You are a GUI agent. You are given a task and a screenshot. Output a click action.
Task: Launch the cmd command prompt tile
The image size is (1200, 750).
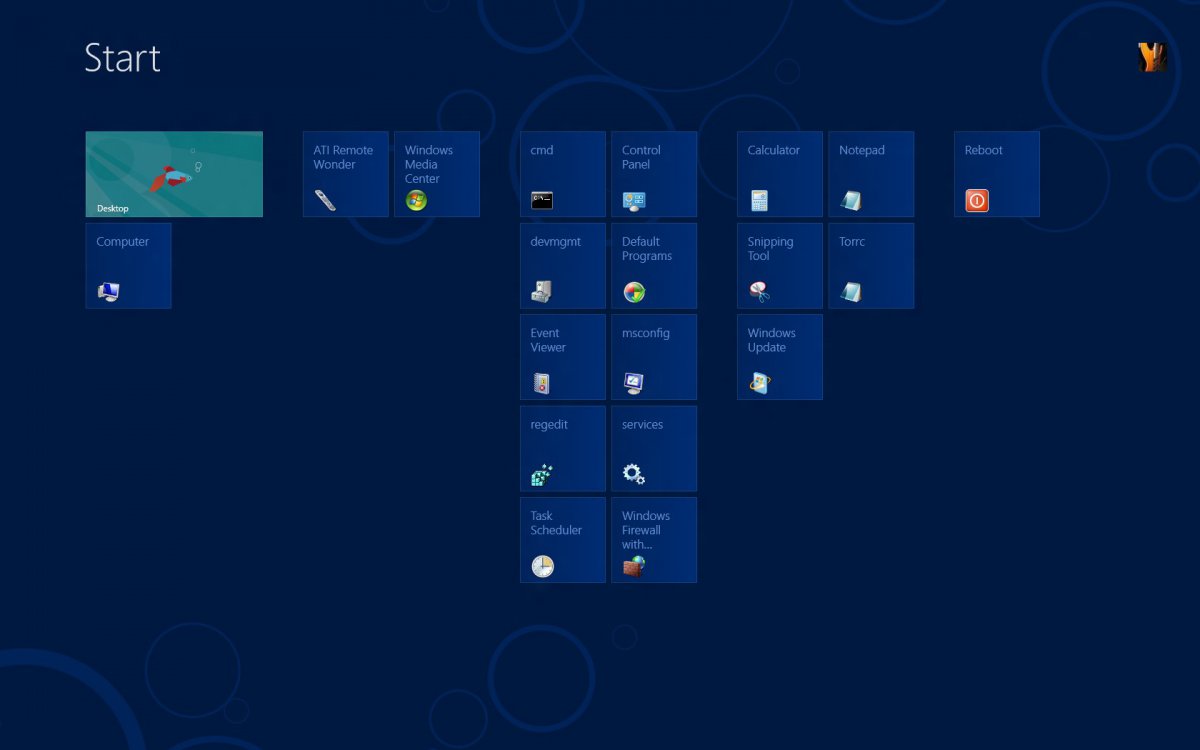(562, 174)
